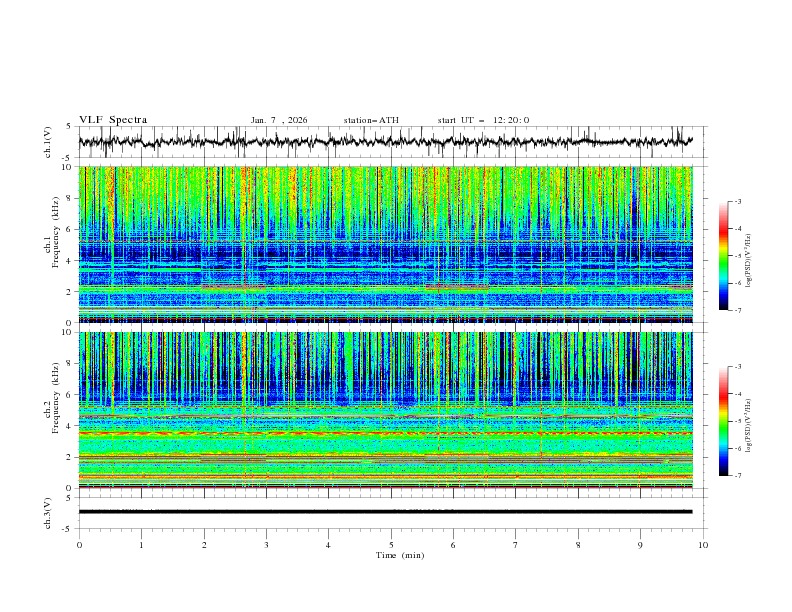Select the start UT 12:20:0 text

tap(483, 120)
